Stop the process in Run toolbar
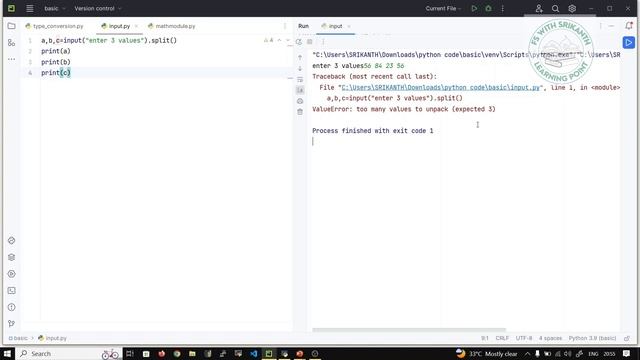 pos(310,42)
